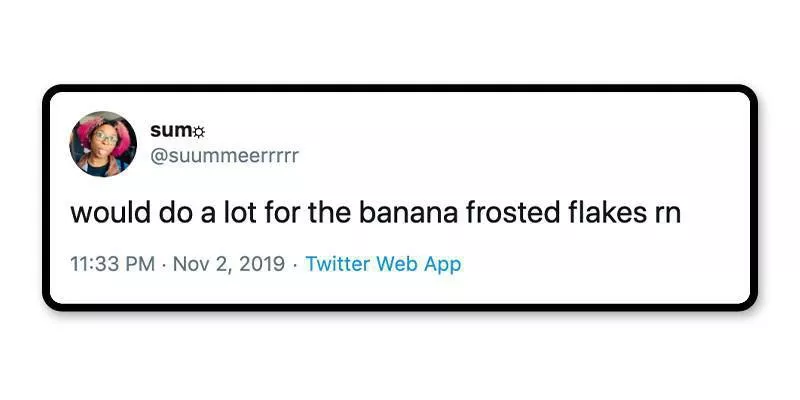Open the Twitter Web App source link
This screenshot has width=800, height=400.
coord(383,265)
